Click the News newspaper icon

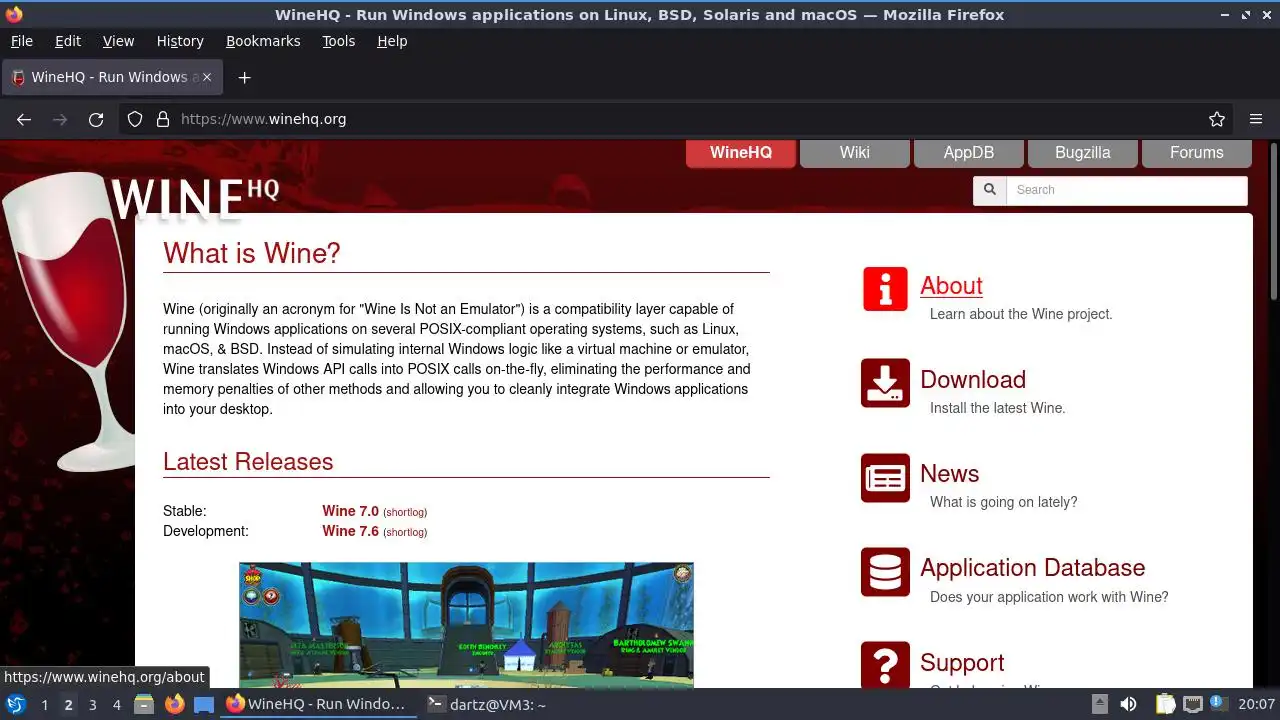coord(885,478)
